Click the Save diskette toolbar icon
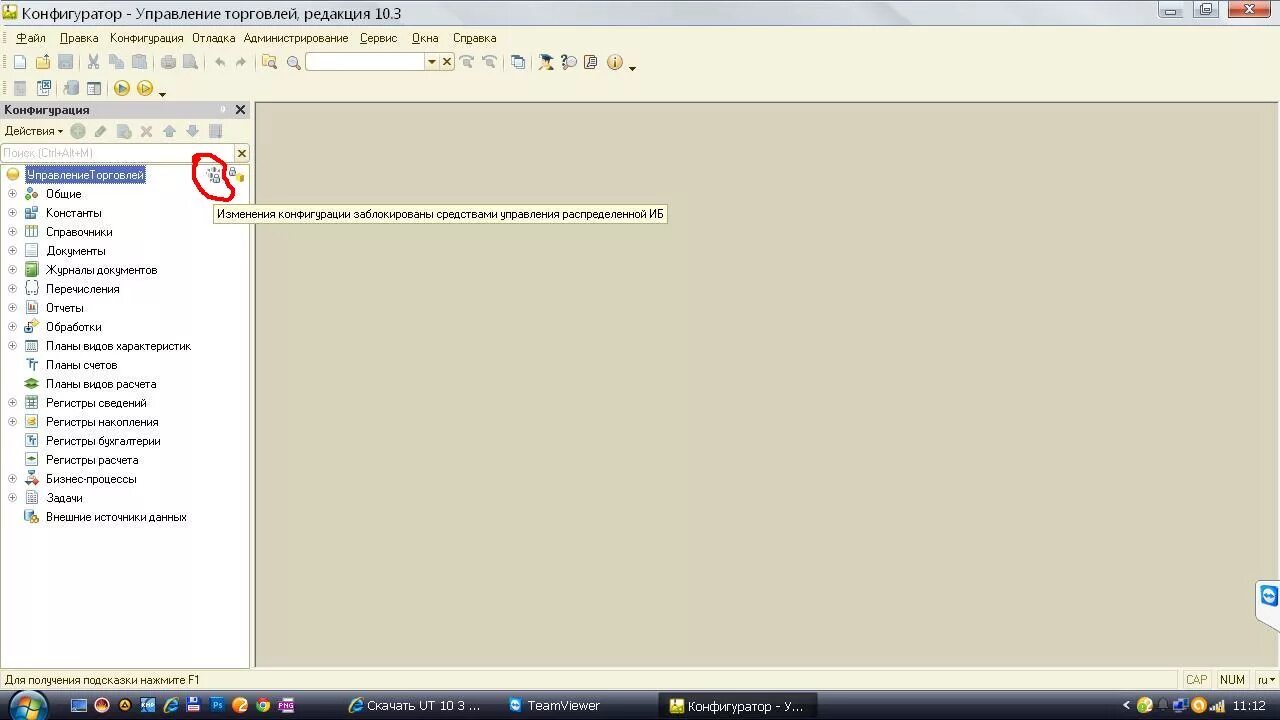Image resolution: width=1280 pixels, height=720 pixels. point(66,62)
